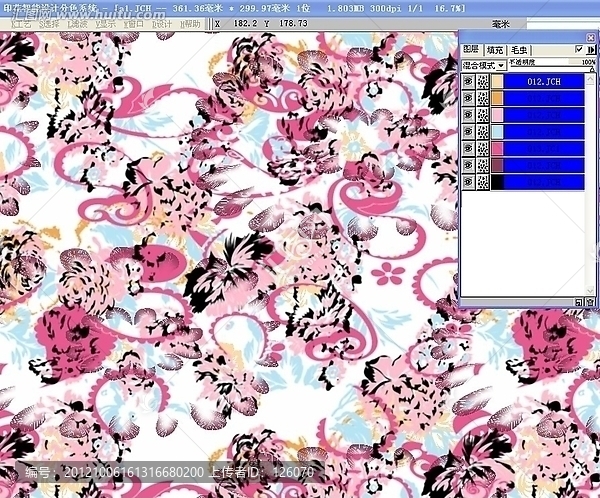Toggle eye icon of the black layer
Viewport: 600px width, 498px height.
pos(468,182)
